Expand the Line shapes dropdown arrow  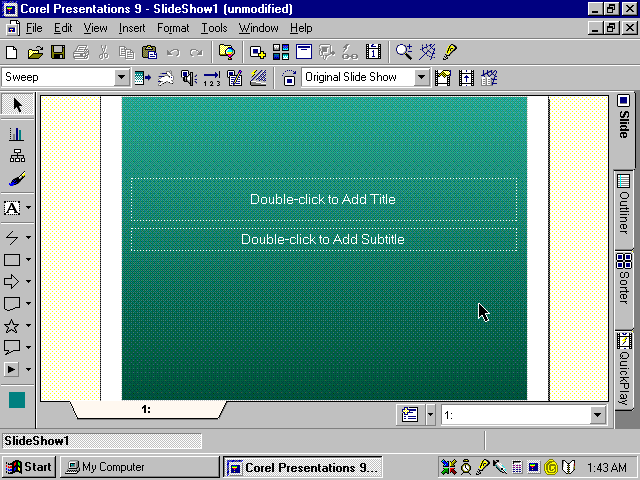point(28,237)
